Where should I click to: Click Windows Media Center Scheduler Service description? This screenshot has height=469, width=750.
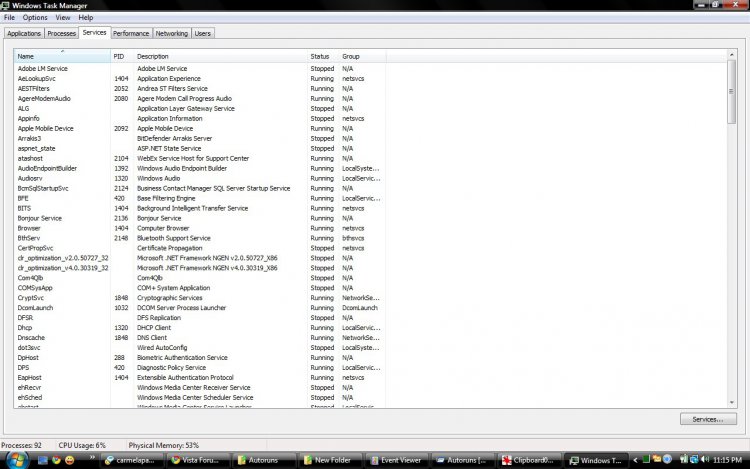coord(195,398)
